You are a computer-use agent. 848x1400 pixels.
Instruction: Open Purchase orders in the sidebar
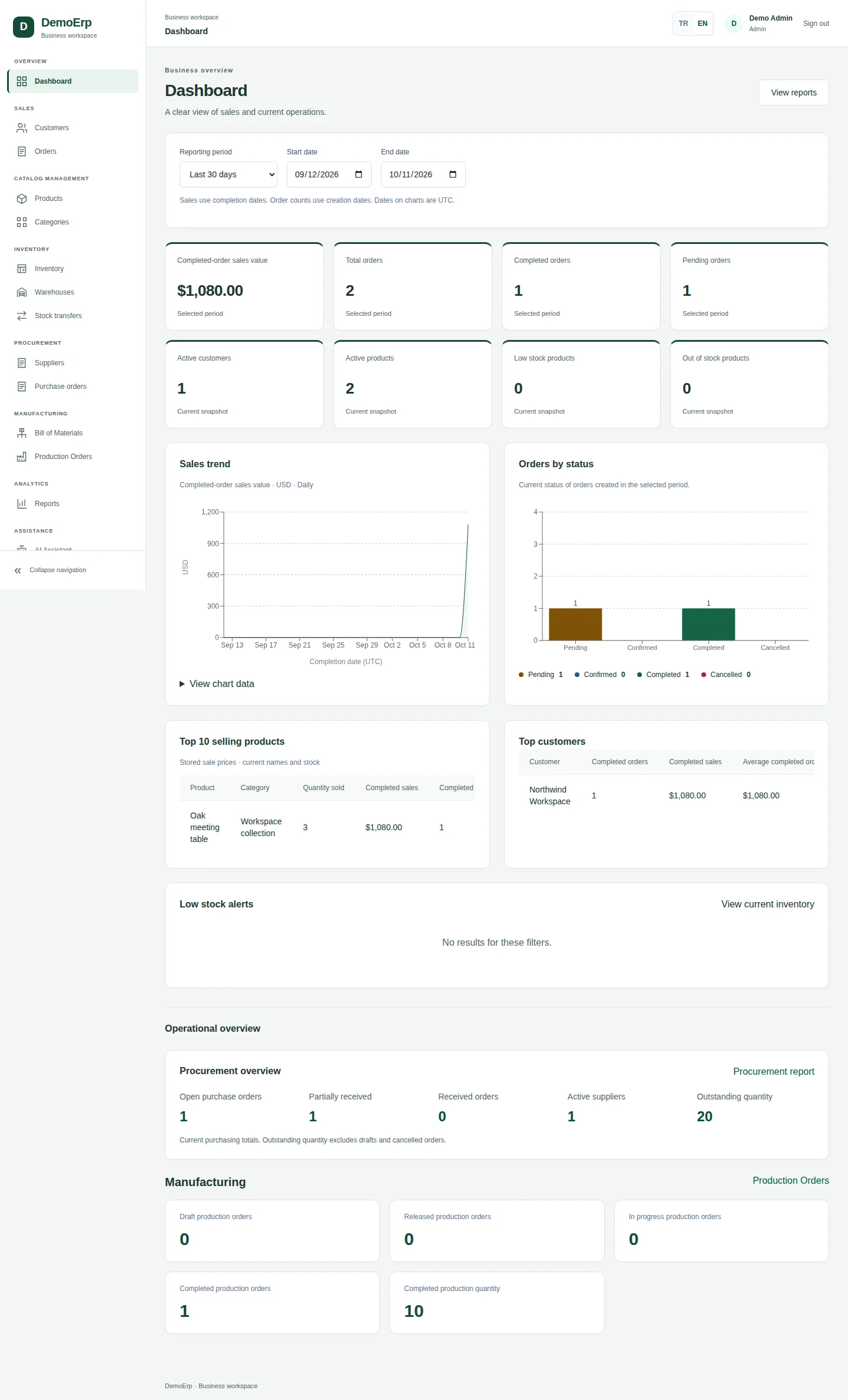72,387
